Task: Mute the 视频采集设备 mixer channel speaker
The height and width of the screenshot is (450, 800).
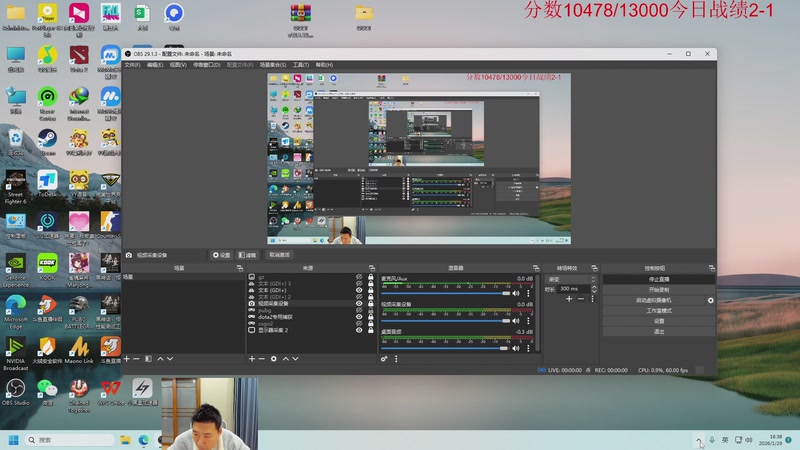Action: pyautogui.click(x=516, y=320)
